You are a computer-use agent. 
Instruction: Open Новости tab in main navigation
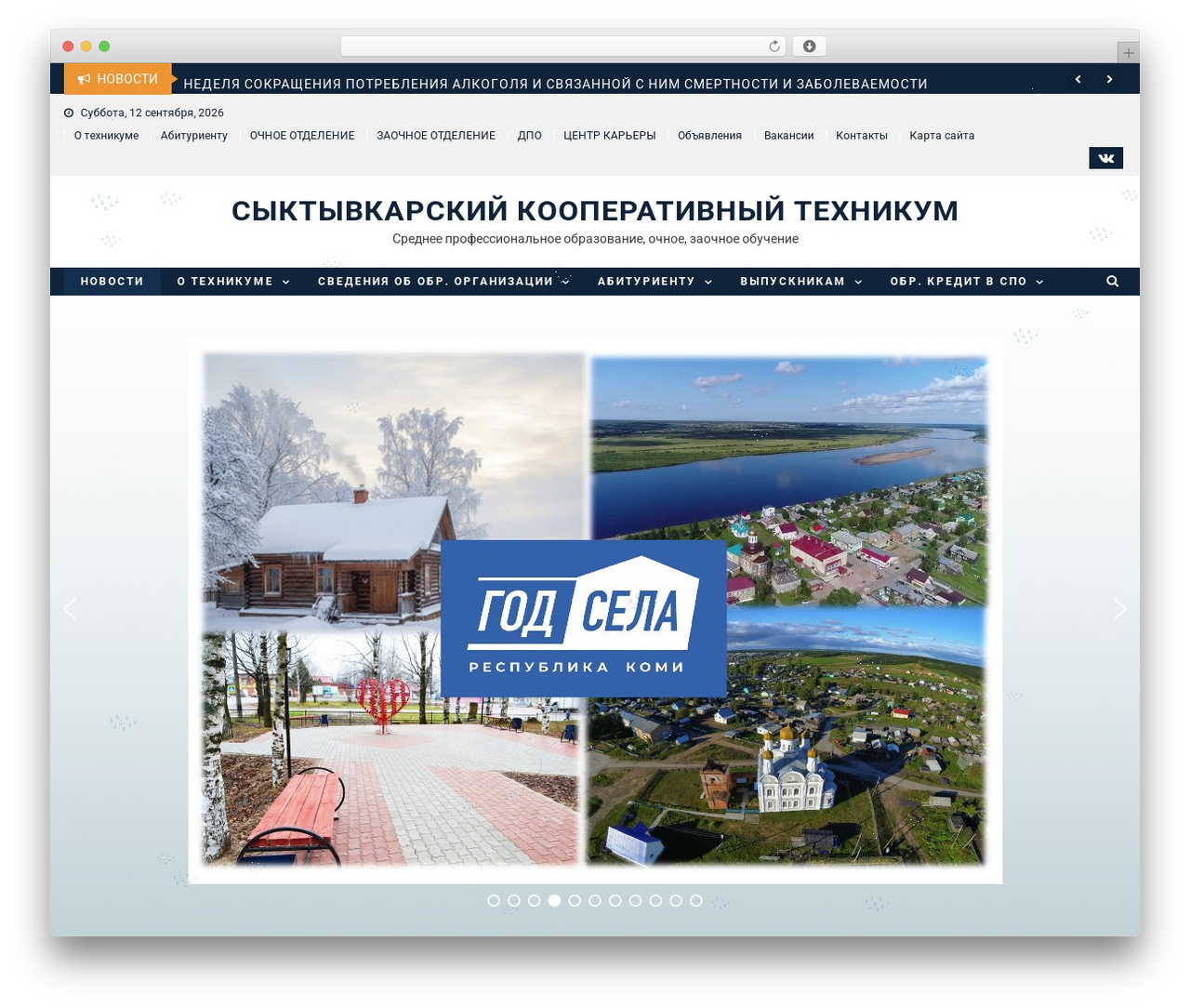point(112,281)
